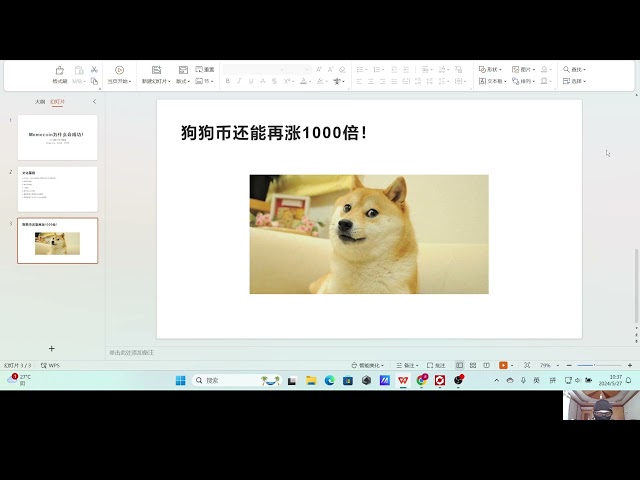
Task: Click zoom out minus button
Action: tap(569, 365)
